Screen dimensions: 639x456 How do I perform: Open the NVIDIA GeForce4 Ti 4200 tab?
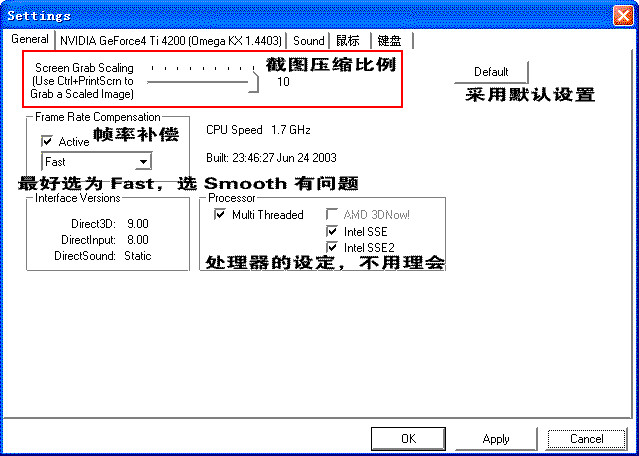[x=170, y=41]
